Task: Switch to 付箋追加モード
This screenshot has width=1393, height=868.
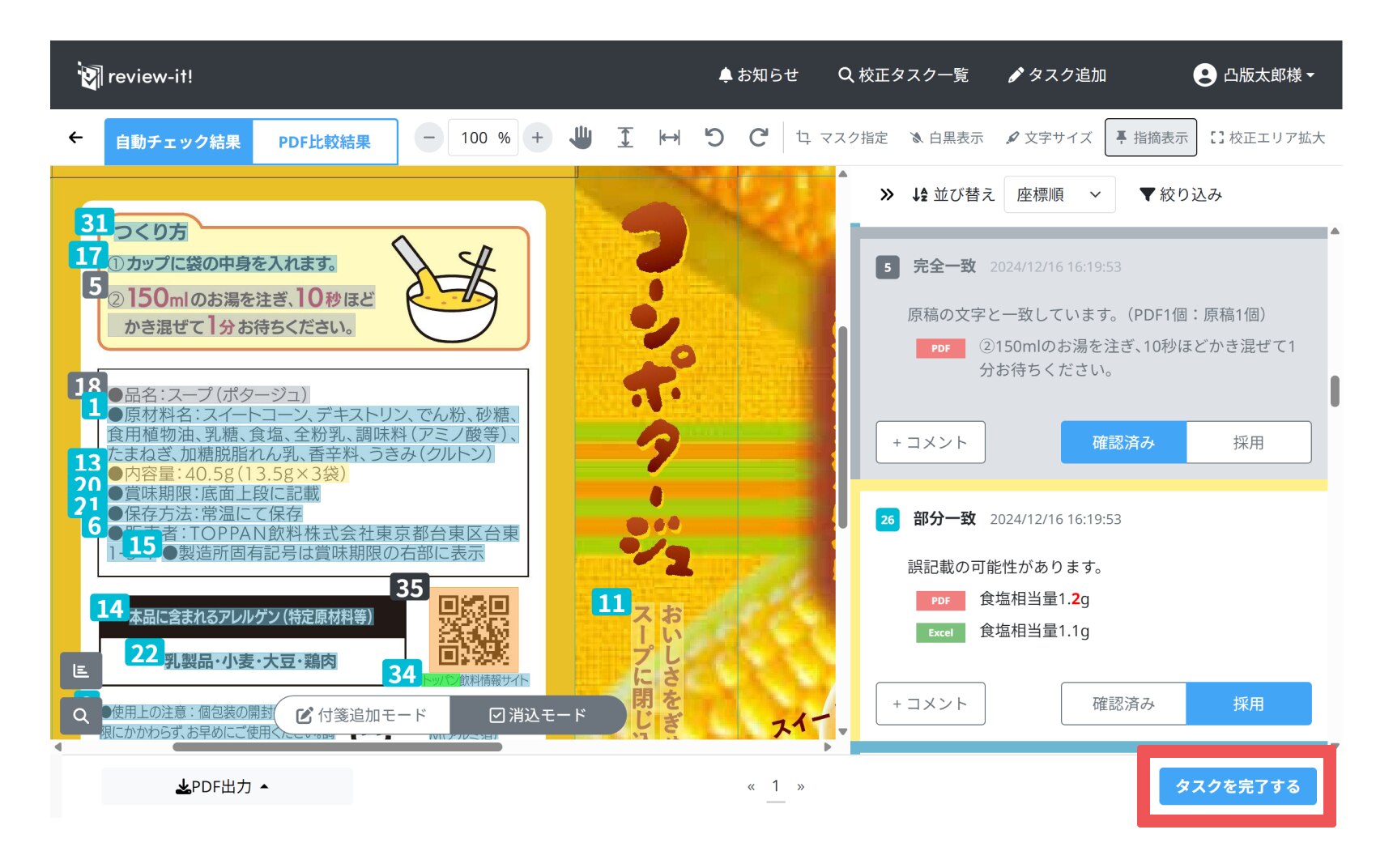Action: pyautogui.click(x=362, y=716)
